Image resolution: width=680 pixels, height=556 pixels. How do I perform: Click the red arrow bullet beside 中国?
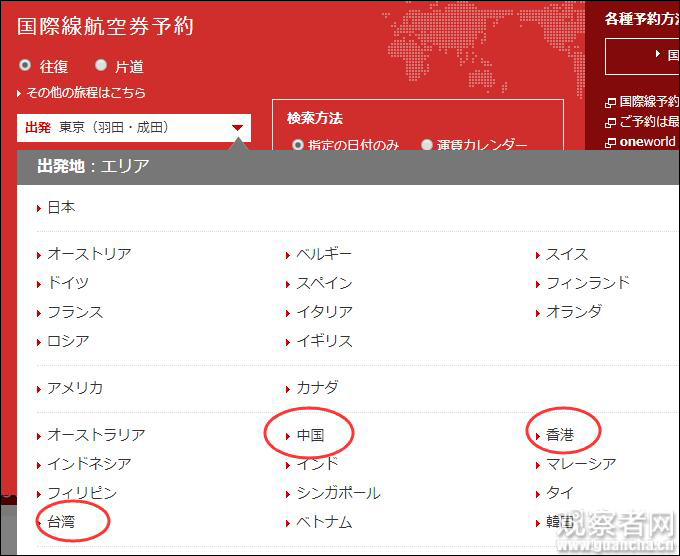(x=288, y=436)
